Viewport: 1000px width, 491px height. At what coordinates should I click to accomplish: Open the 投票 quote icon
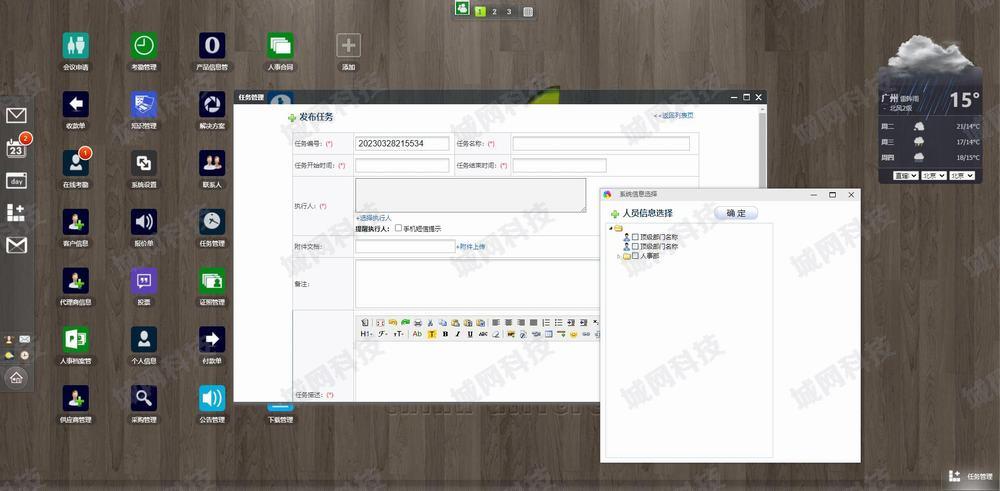tap(144, 281)
